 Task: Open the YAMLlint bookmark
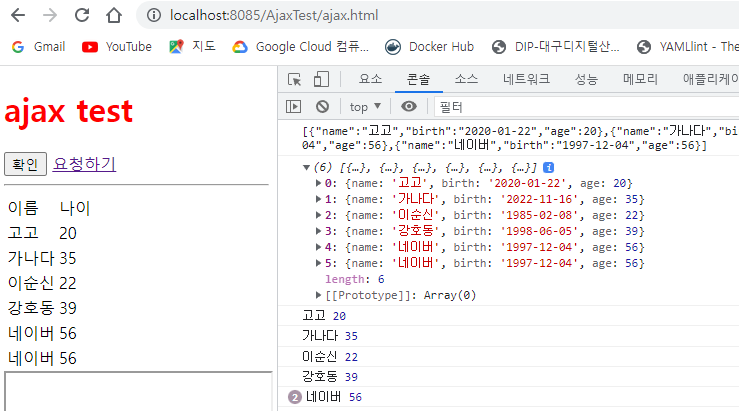[687, 47]
